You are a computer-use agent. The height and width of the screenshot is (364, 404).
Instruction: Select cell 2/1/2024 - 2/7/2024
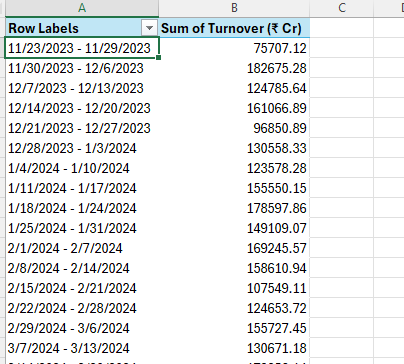point(82,248)
